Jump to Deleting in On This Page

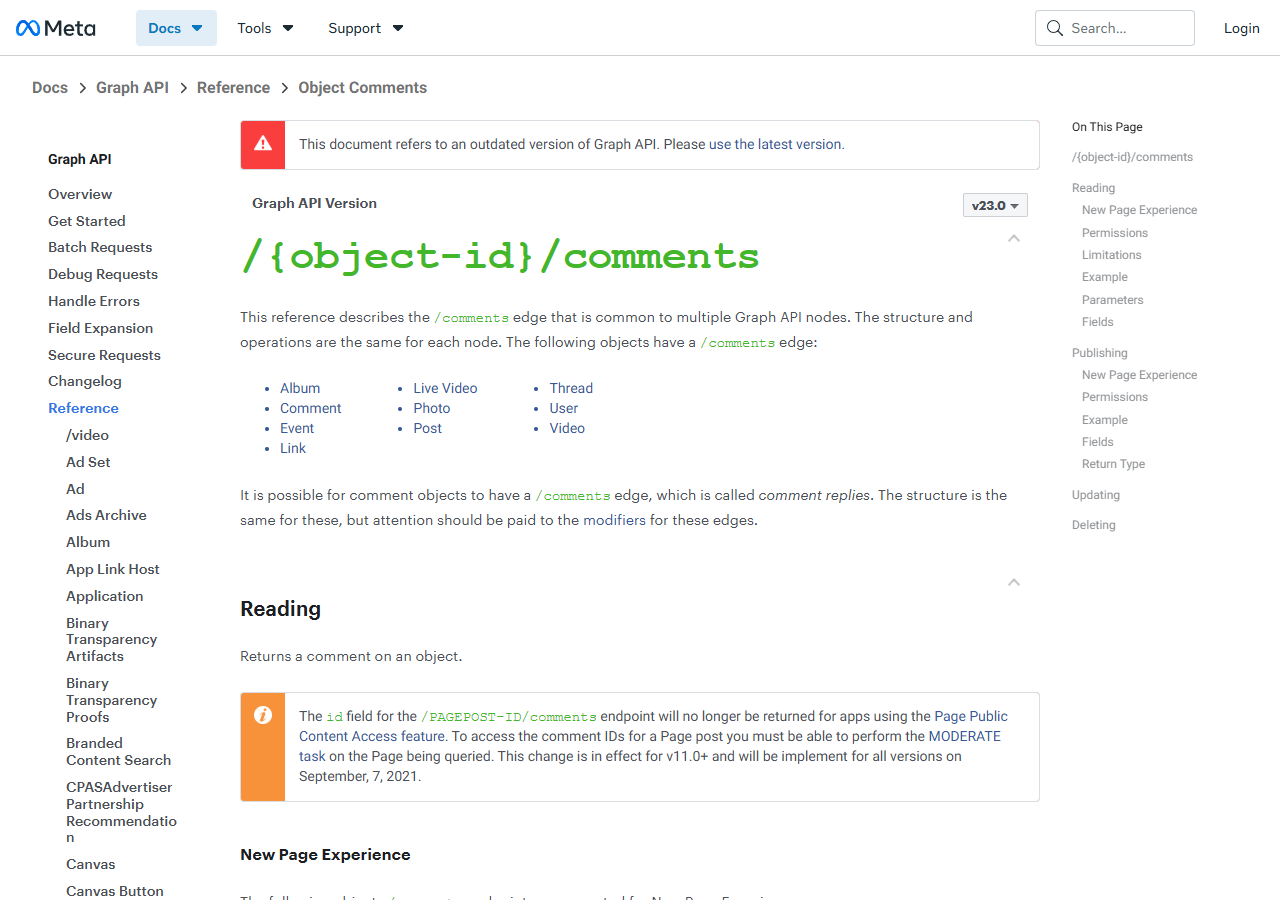[1094, 525]
